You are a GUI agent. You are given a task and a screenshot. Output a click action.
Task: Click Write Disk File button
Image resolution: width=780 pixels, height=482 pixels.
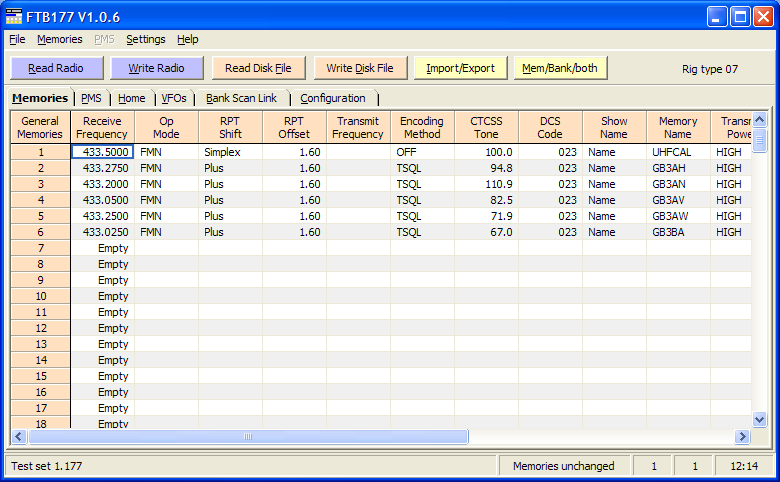click(360, 68)
